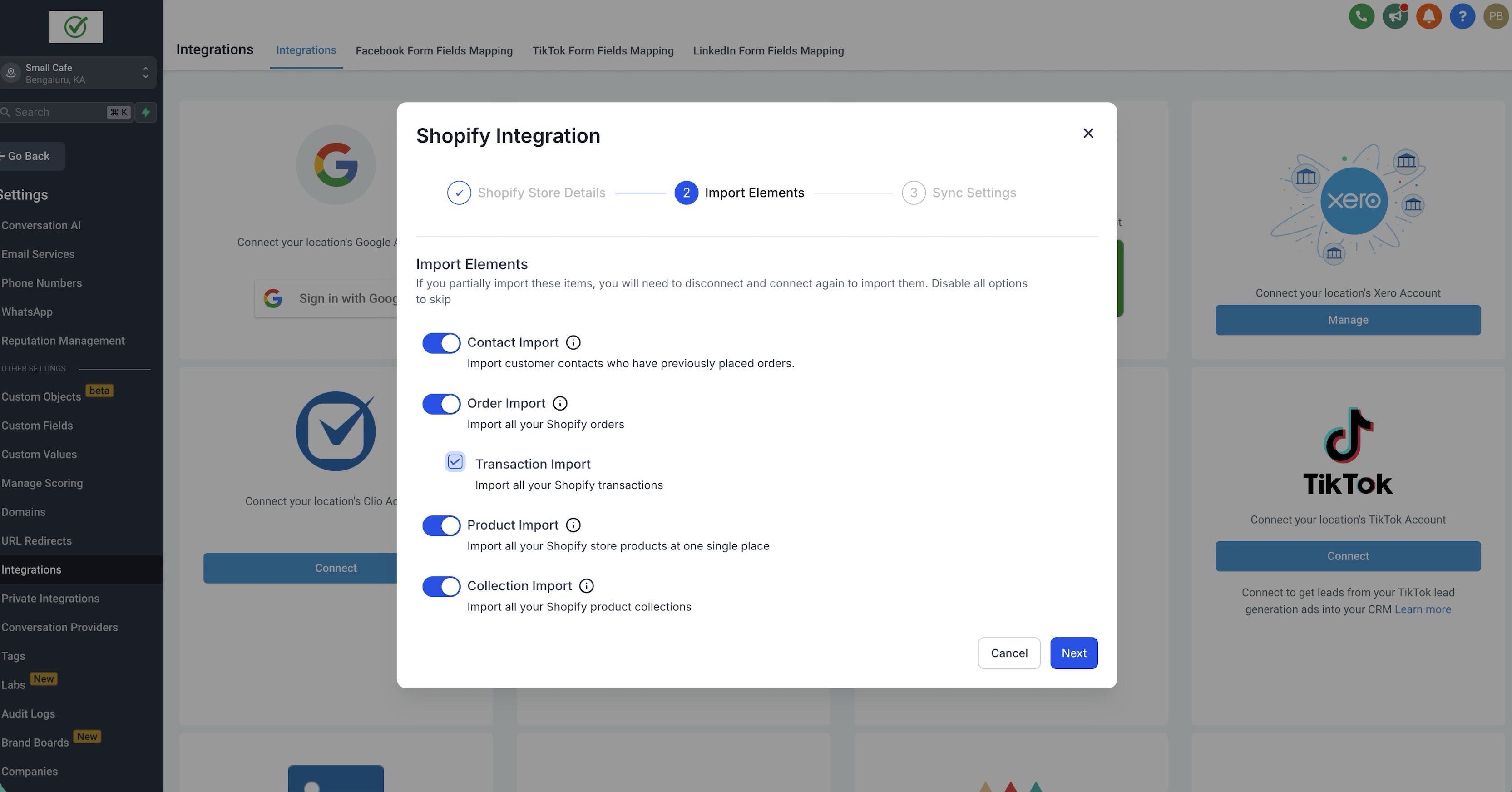Click the info icon beside Collection Import
This screenshot has width=1512, height=792.
click(x=586, y=586)
